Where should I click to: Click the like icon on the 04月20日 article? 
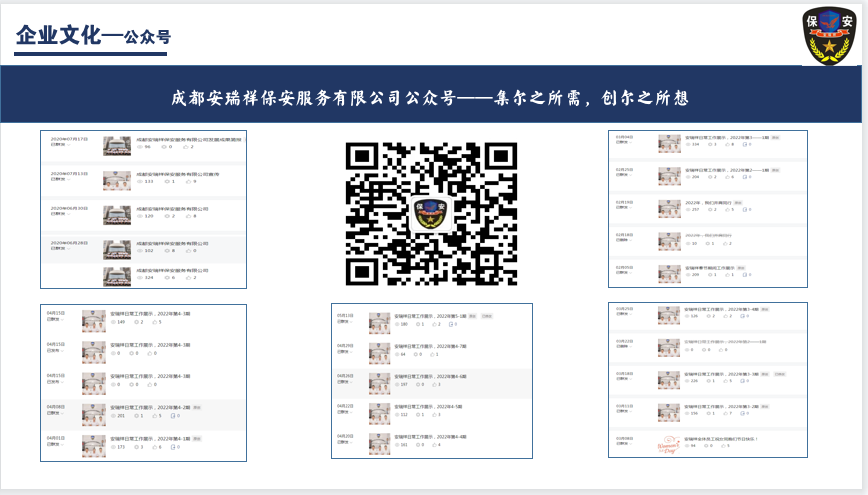434,445
